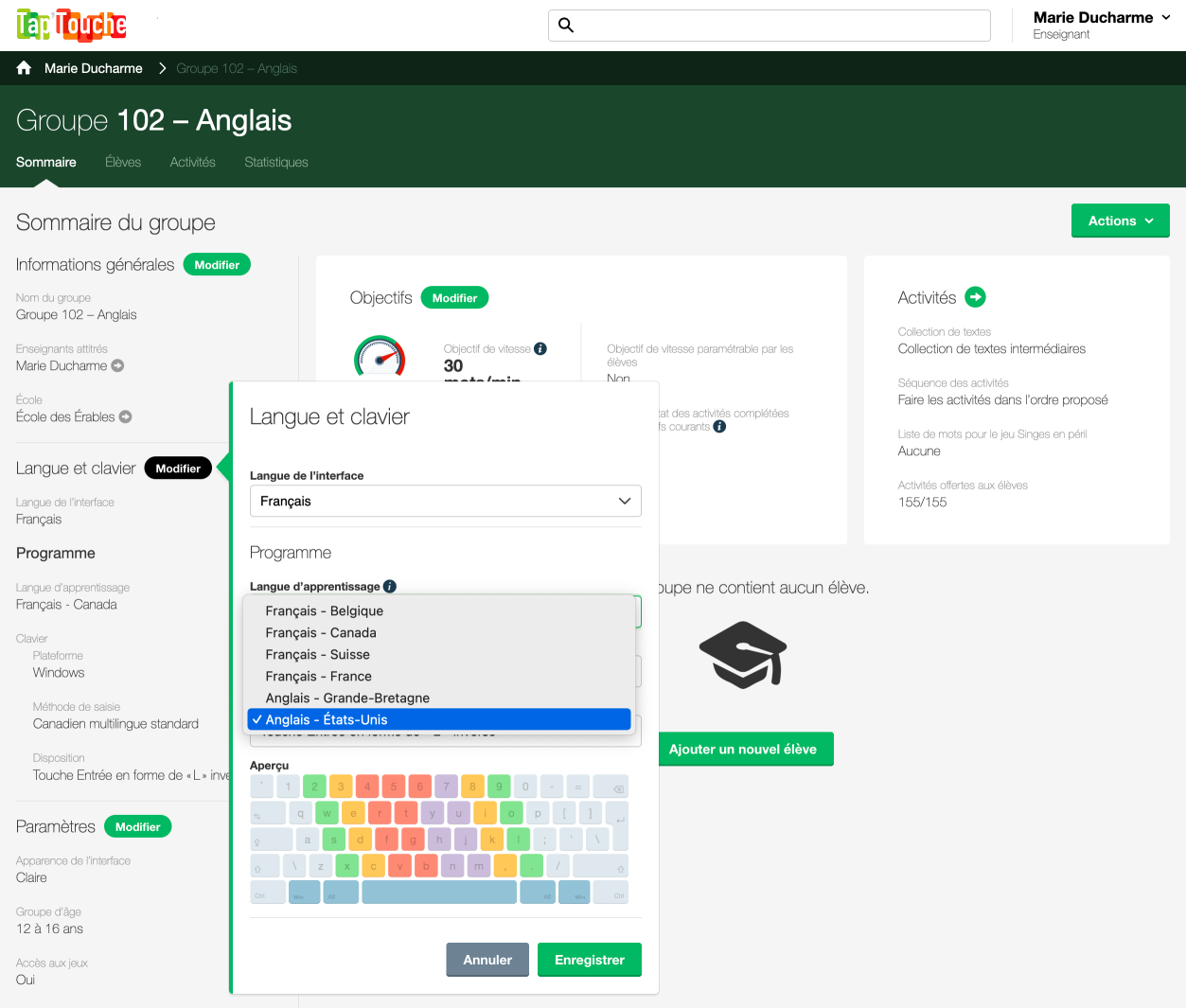Click Modifier next to Objectifs
1186x1008 pixels.
tap(454, 297)
